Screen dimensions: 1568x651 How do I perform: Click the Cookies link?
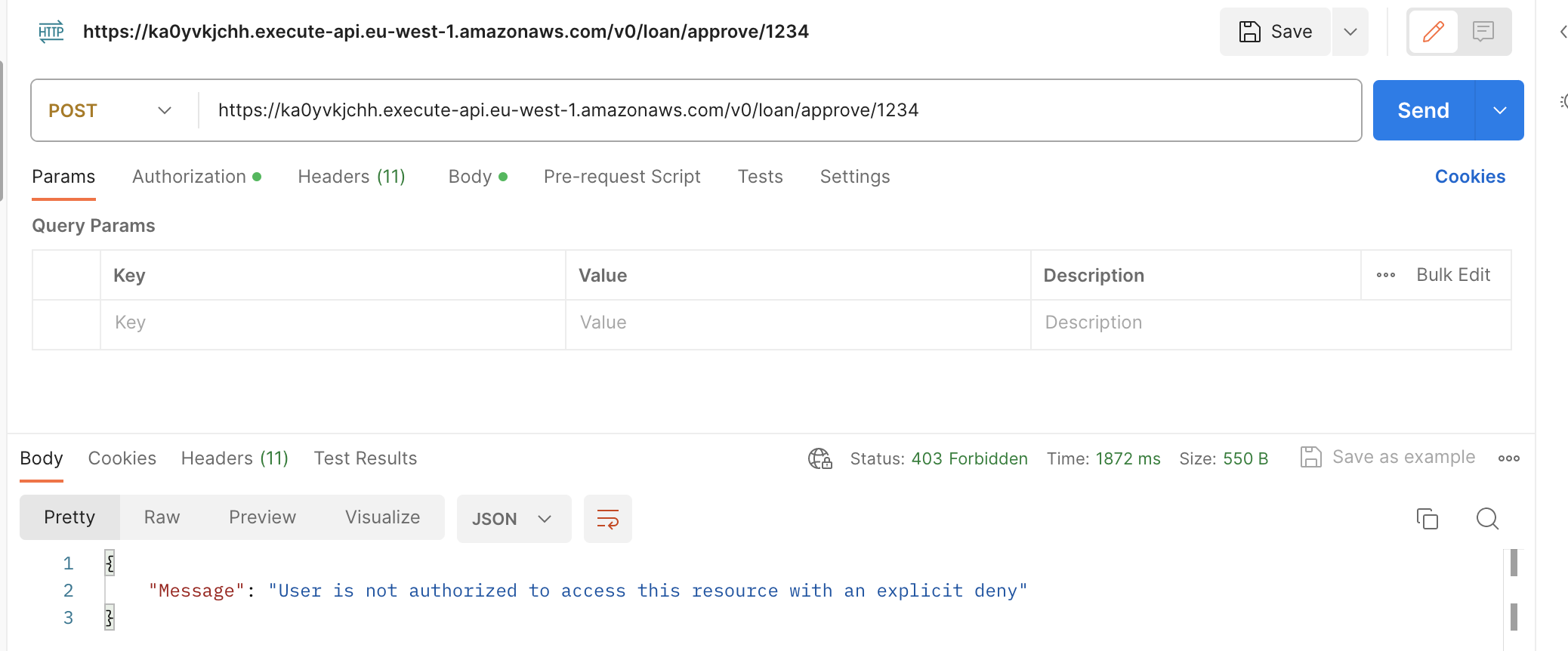[x=1470, y=177]
